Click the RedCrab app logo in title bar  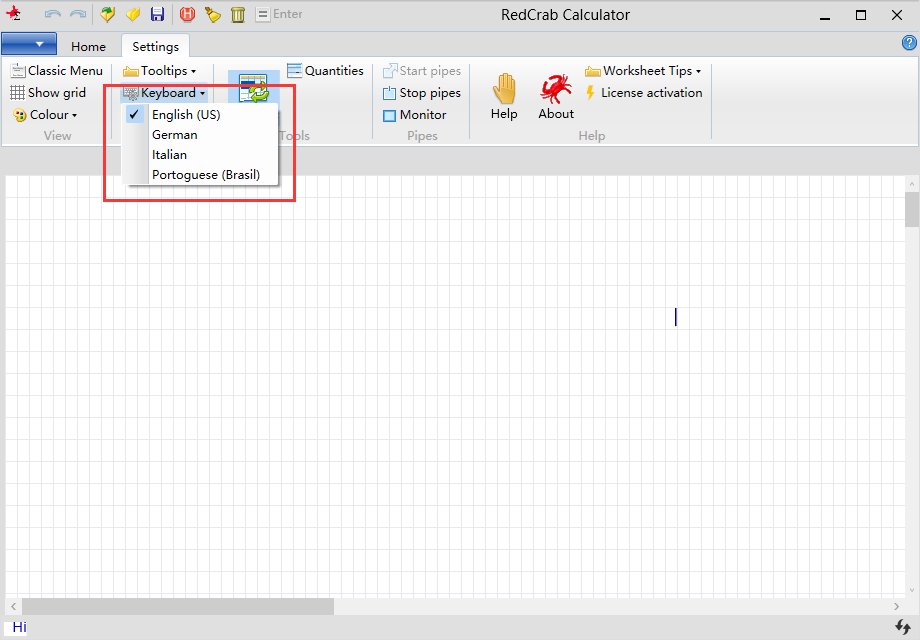pos(13,13)
